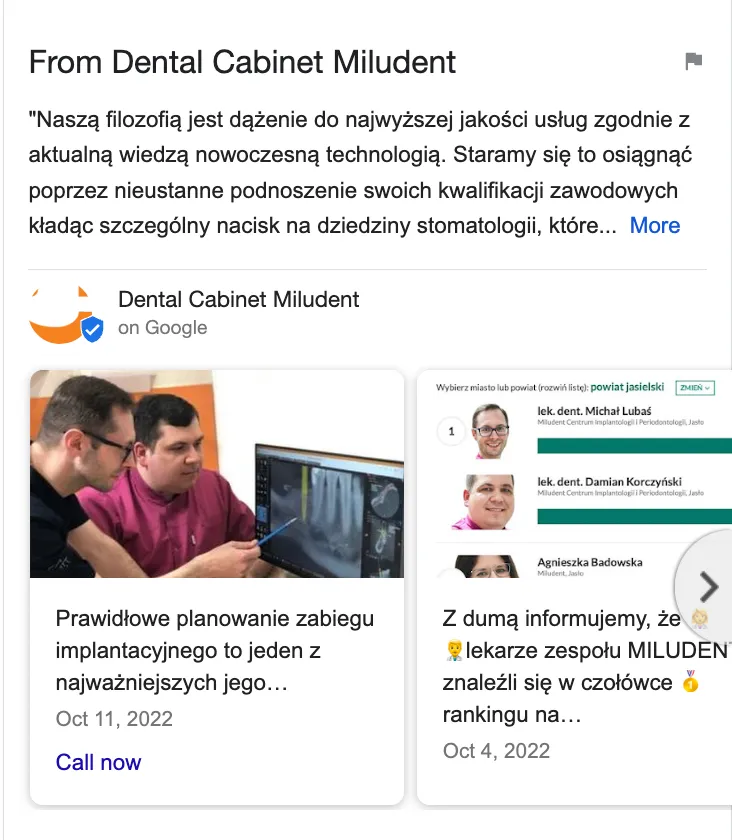The height and width of the screenshot is (840, 732).
Task: Click the doctor emoji before lekarze
Action: point(454,650)
